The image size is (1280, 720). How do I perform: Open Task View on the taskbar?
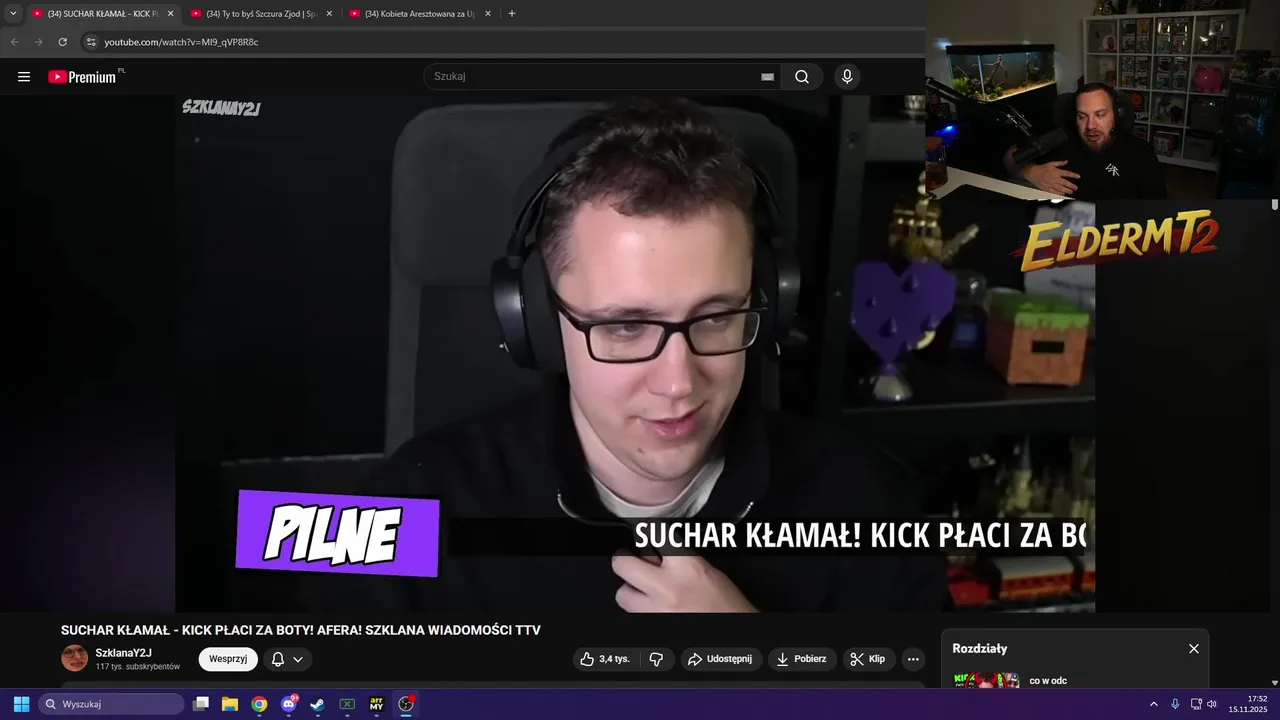tap(201, 704)
